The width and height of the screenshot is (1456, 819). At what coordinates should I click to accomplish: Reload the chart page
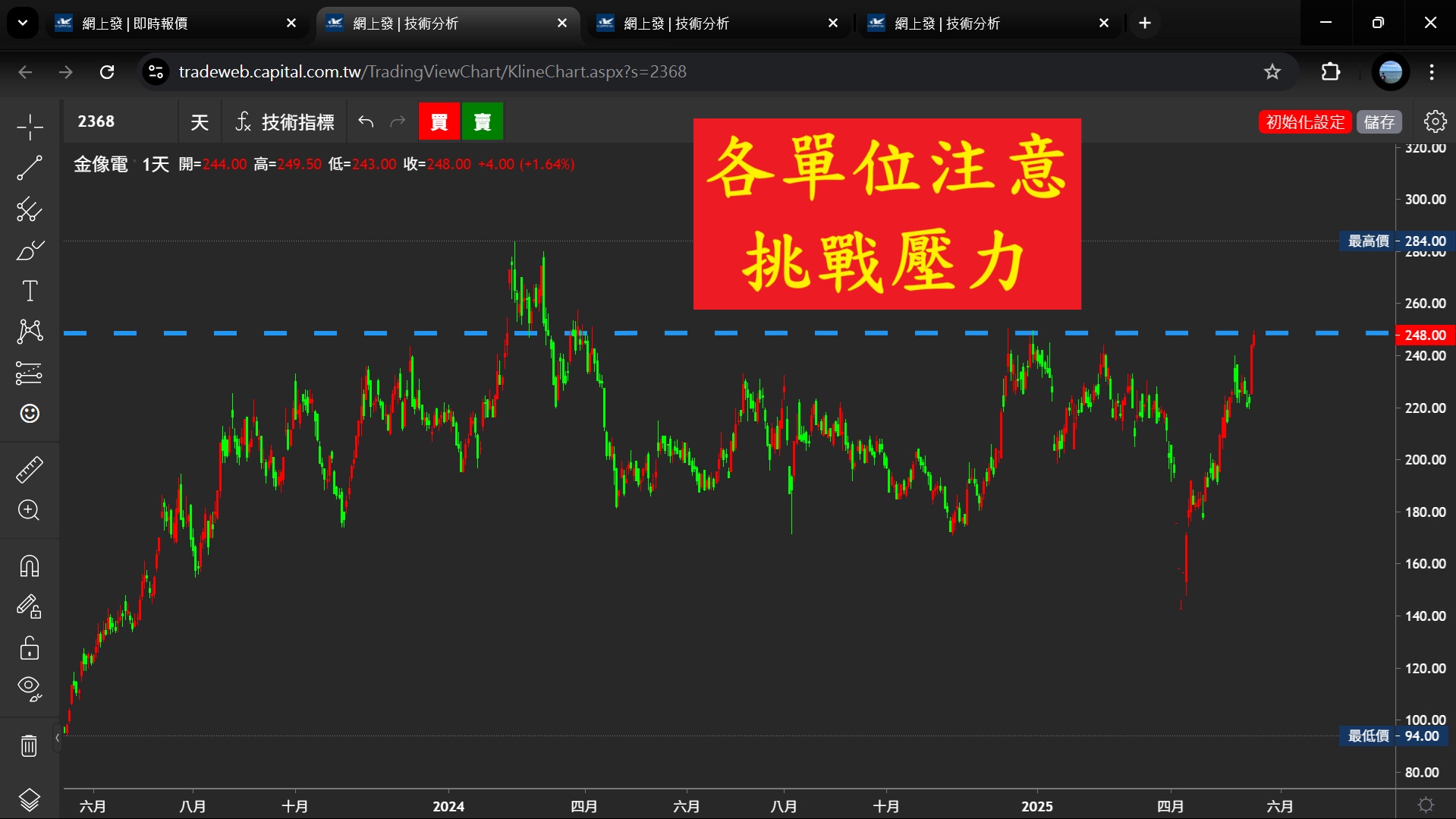(107, 71)
